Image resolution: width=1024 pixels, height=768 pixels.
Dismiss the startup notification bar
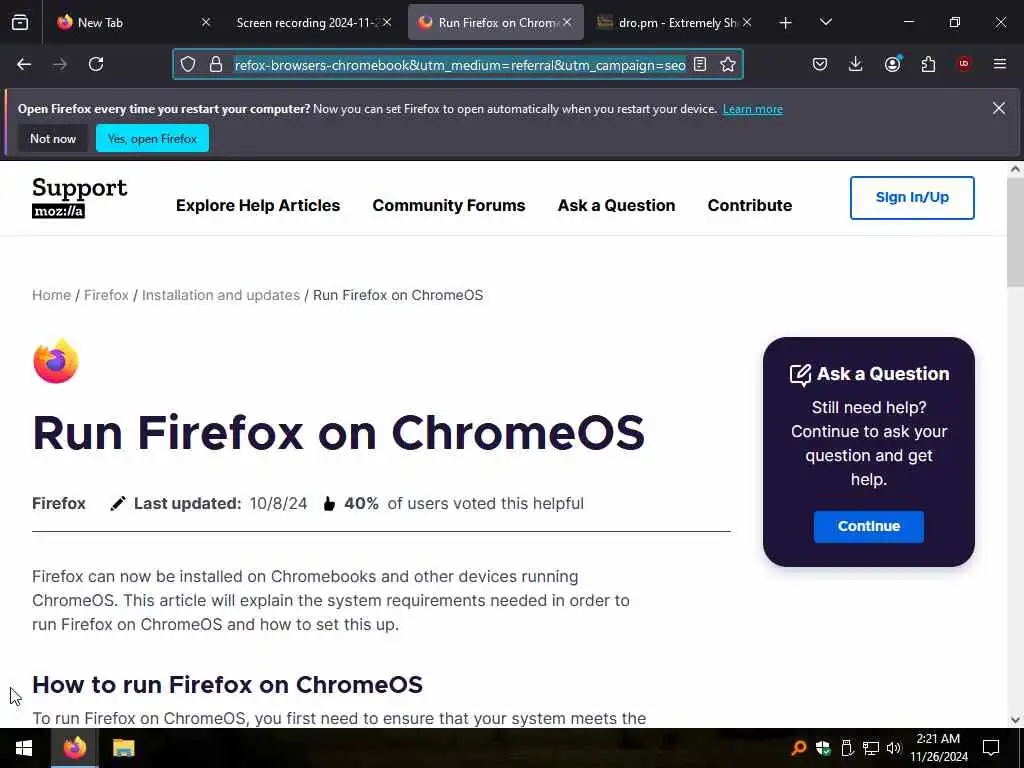tap(999, 108)
